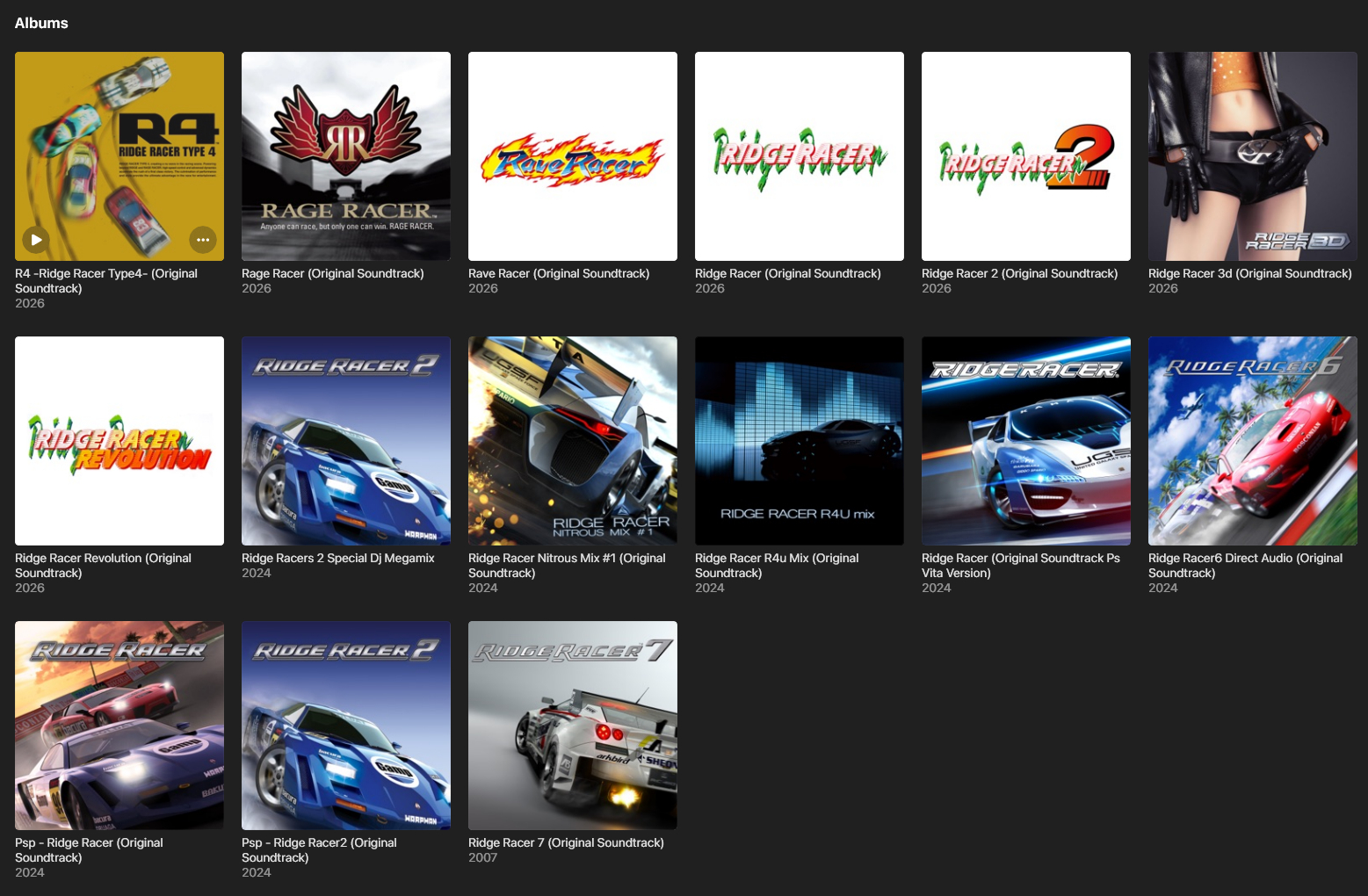The width and height of the screenshot is (1368, 896).
Task: Play the R4 Ridge Racer Type4 album
Action: (x=36, y=239)
